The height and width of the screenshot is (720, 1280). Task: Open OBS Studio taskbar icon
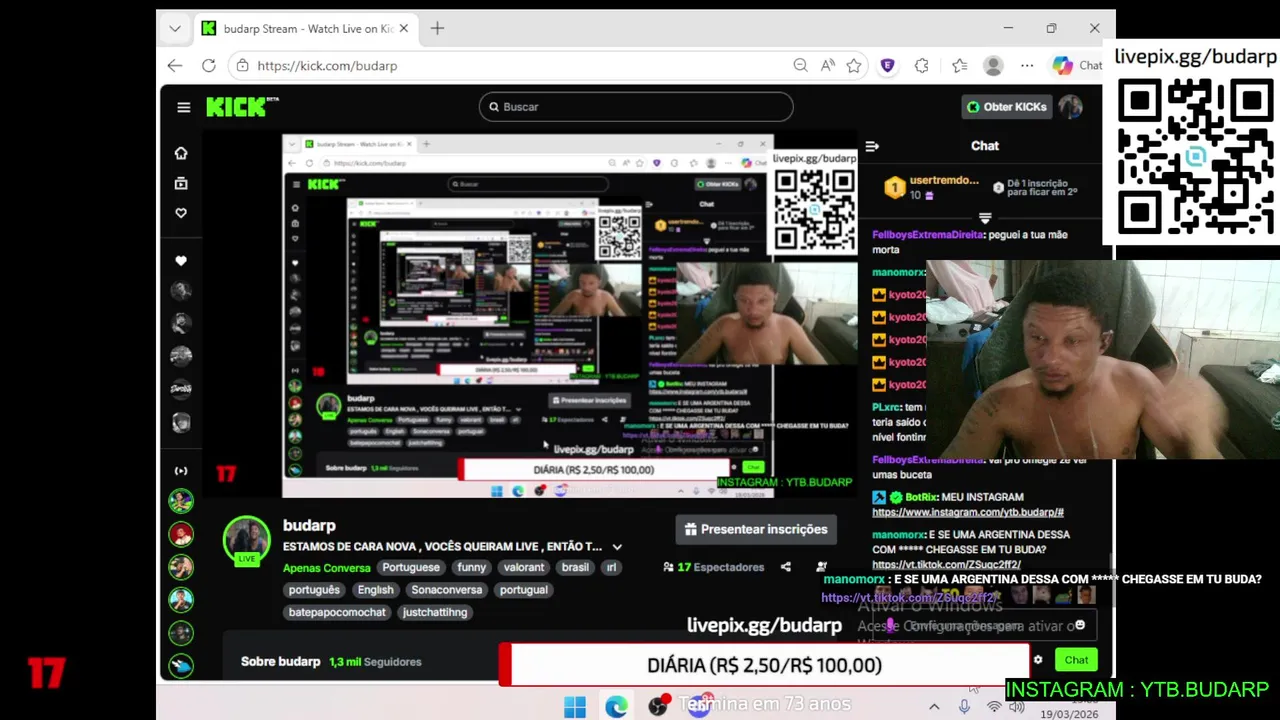(657, 706)
